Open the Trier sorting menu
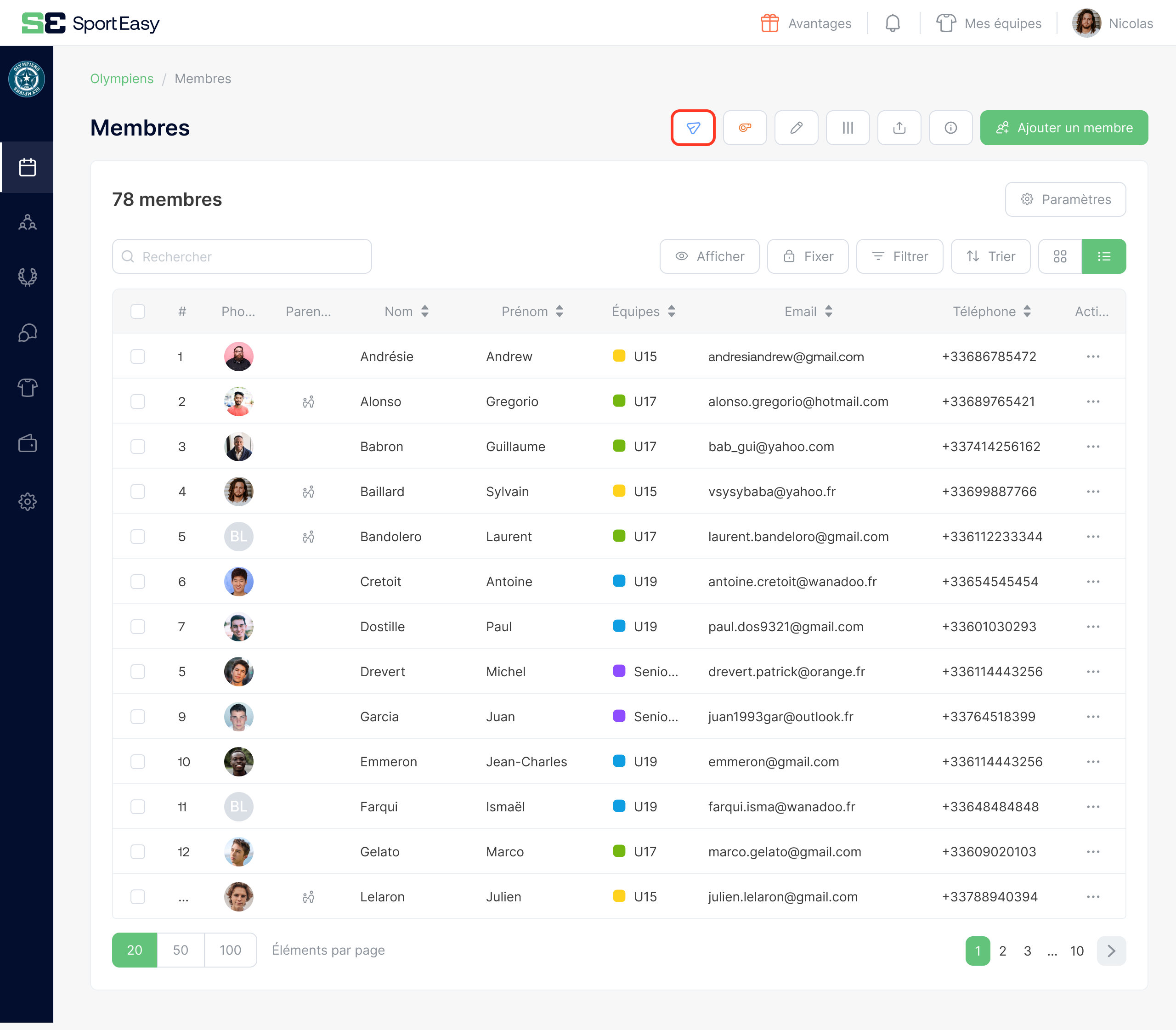 [x=990, y=256]
